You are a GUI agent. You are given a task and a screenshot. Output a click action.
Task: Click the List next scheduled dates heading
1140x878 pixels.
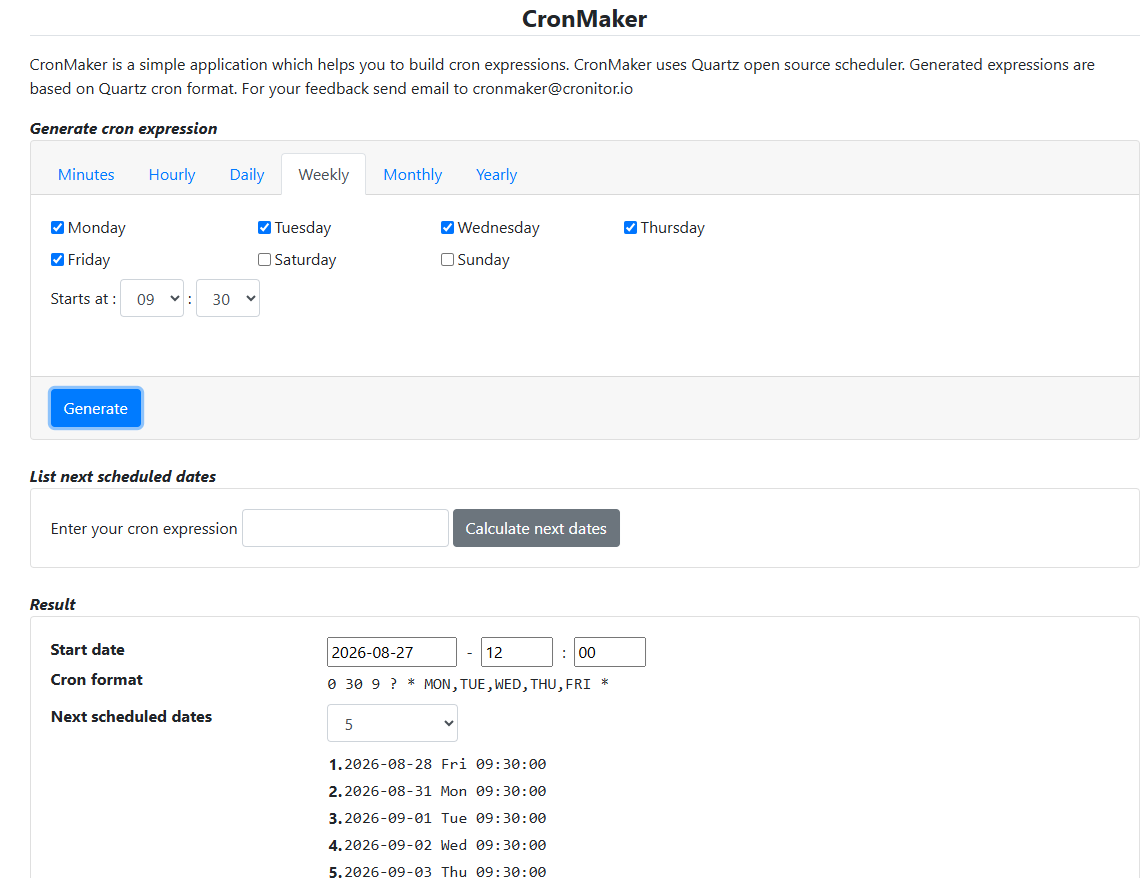click(123, 477)
